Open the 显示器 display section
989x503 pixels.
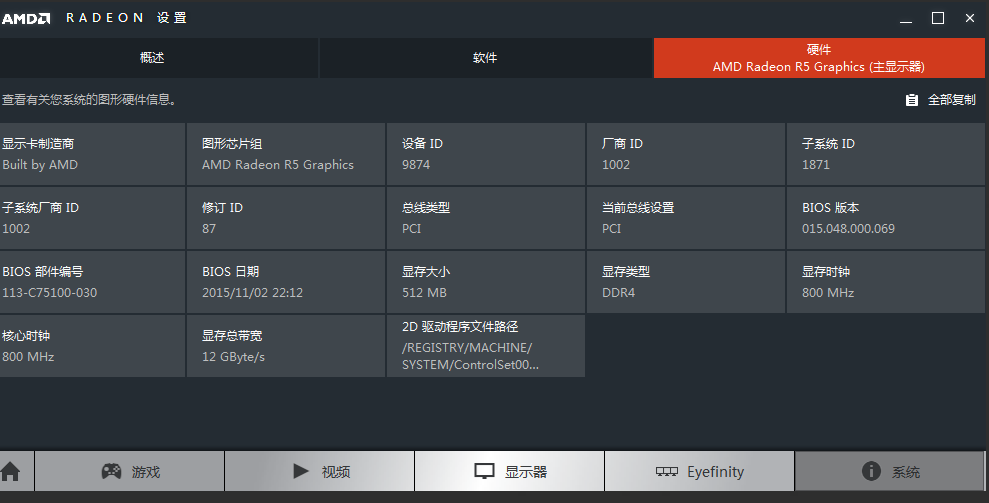(x=509, y=471)
